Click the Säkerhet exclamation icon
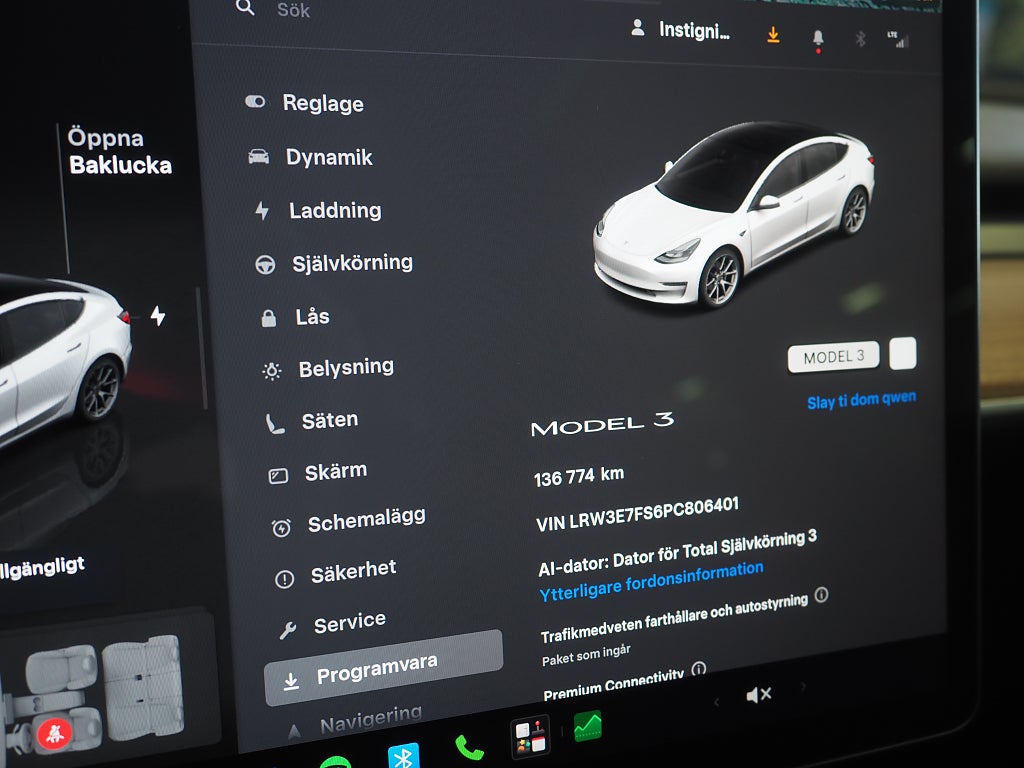This screenshot has height=768, width=1024. coord(285,579)
